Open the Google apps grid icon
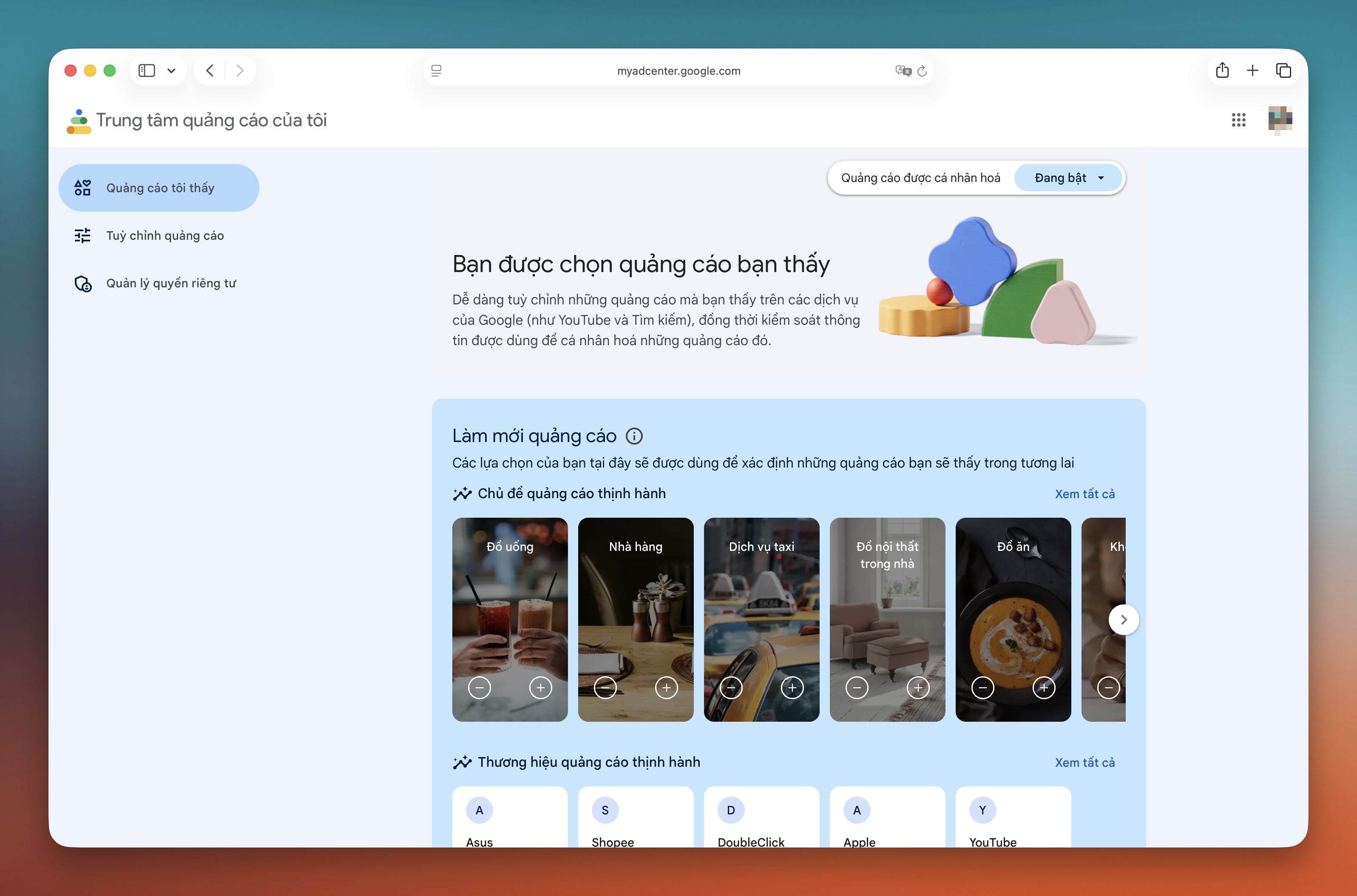 pos(1238,120)
